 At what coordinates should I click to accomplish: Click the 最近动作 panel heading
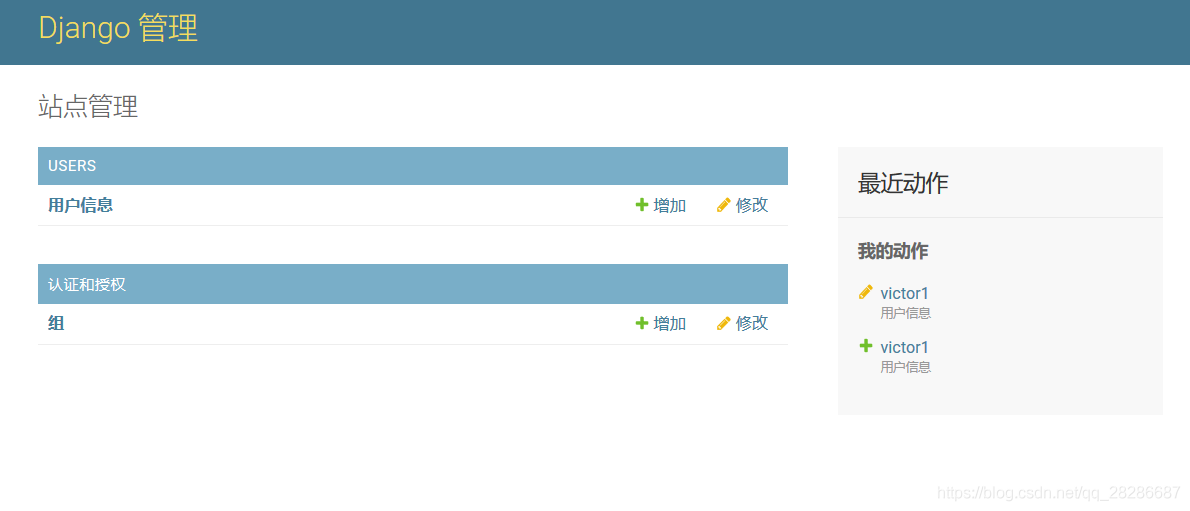point(903,183)
